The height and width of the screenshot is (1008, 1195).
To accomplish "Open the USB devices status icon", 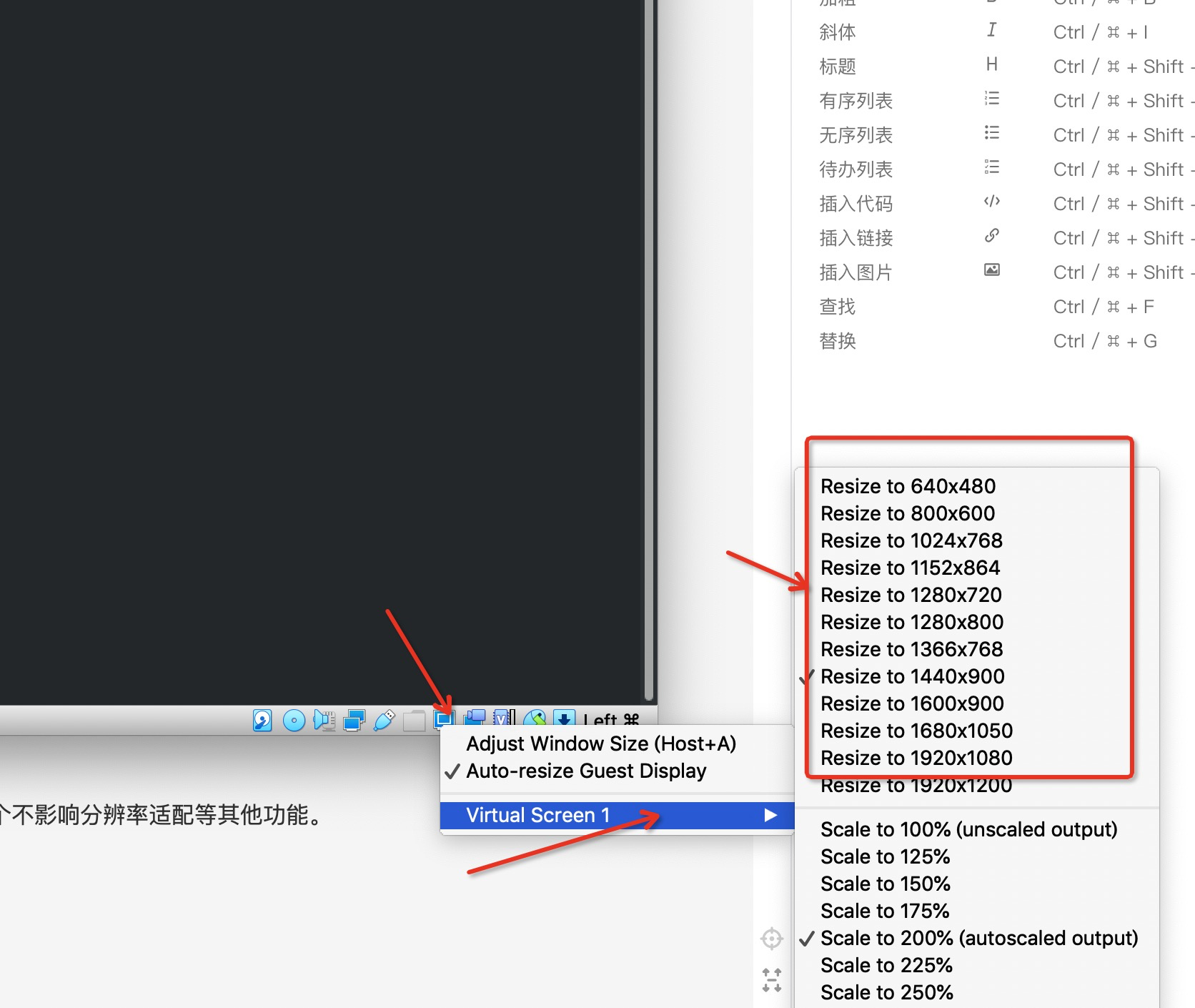I will [385, 720].
